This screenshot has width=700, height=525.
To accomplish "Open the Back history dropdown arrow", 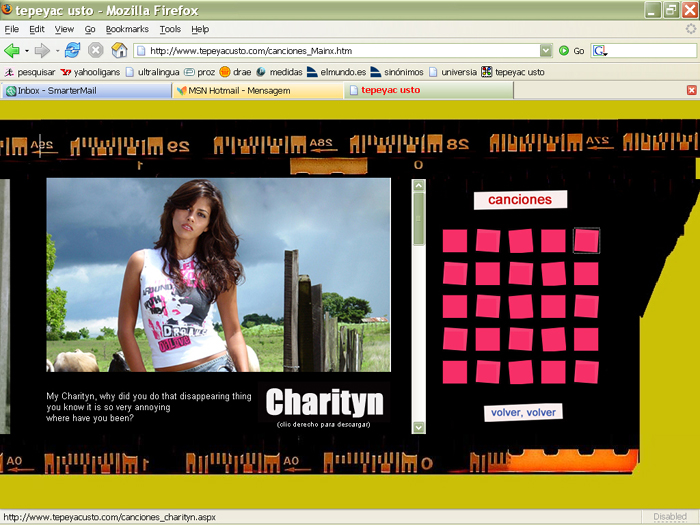I will pos(27,51).
